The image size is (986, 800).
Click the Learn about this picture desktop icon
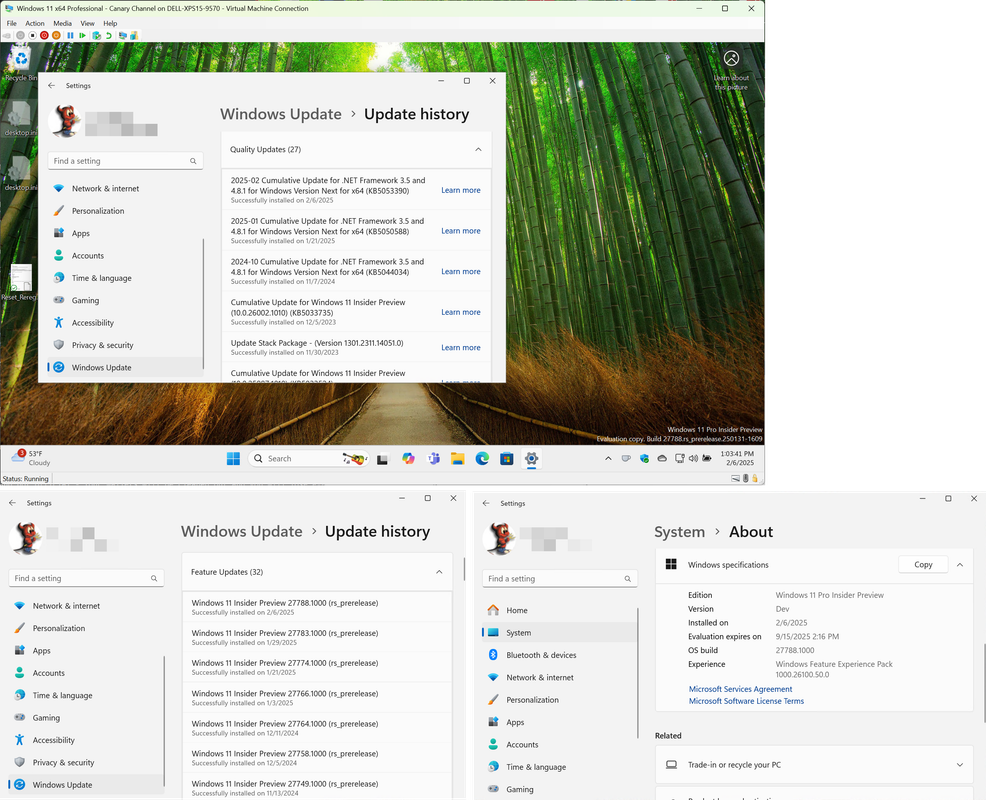click(x=731, y=70)
